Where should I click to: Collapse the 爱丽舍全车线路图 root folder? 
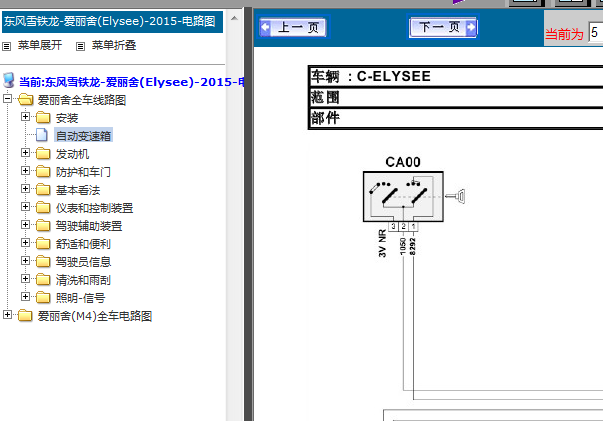coord(7,99)
